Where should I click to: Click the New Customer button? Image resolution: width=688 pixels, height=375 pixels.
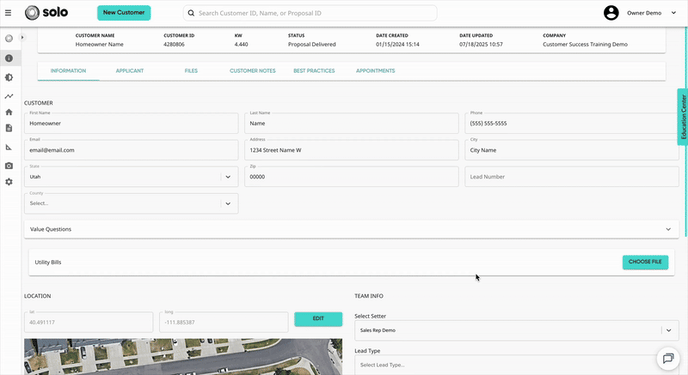(124, 13)
